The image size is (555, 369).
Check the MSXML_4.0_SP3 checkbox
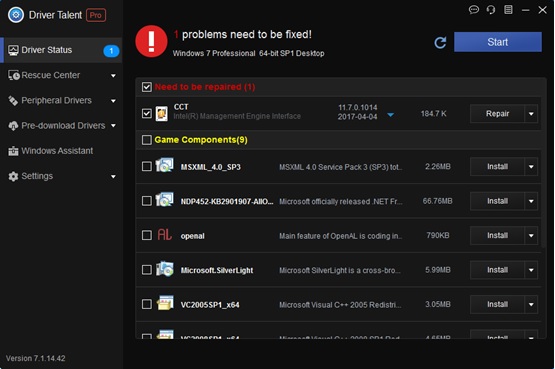pyautogui.click(x=147, y=166)
